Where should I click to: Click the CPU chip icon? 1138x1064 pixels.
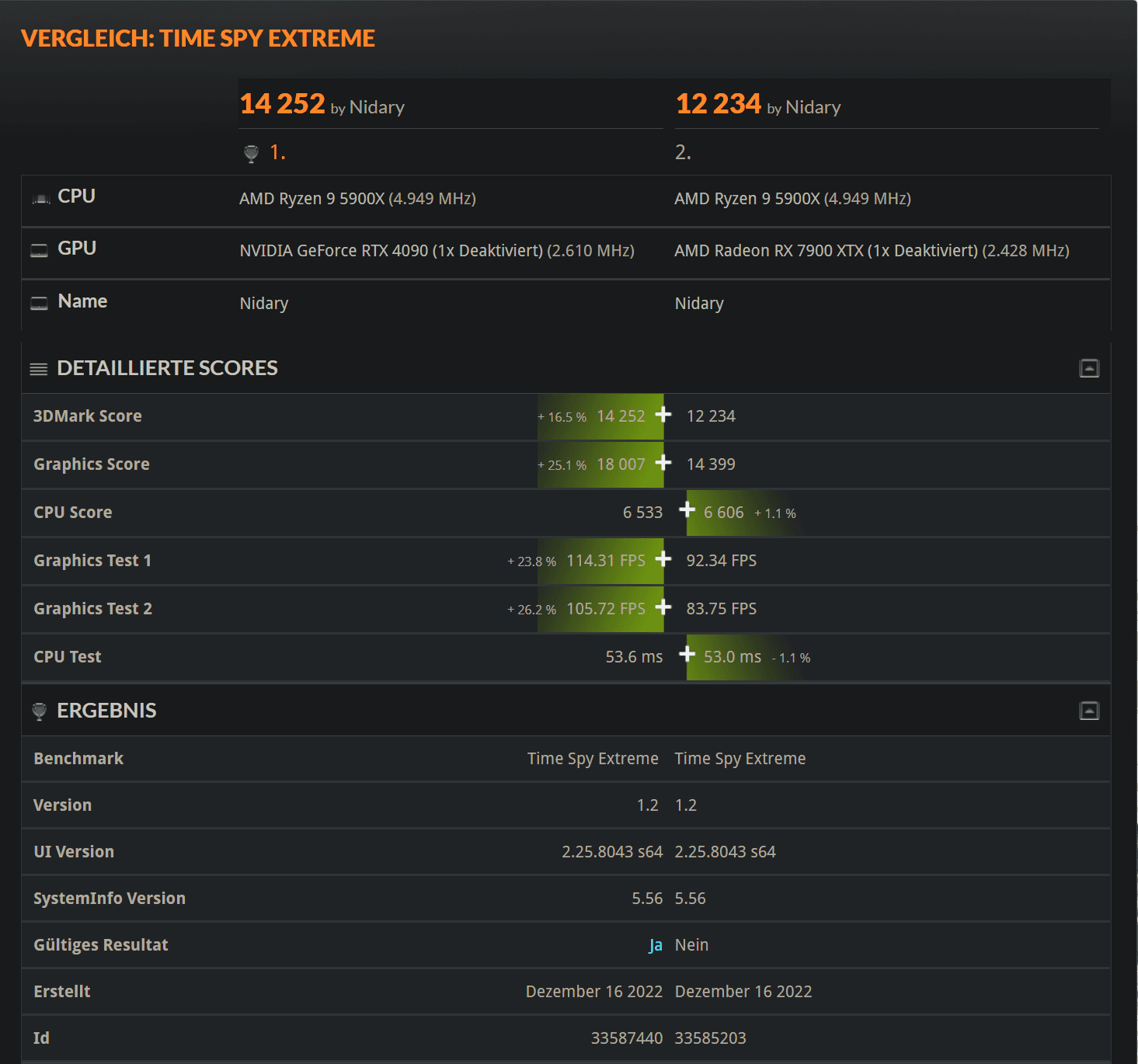coord(40,199)
